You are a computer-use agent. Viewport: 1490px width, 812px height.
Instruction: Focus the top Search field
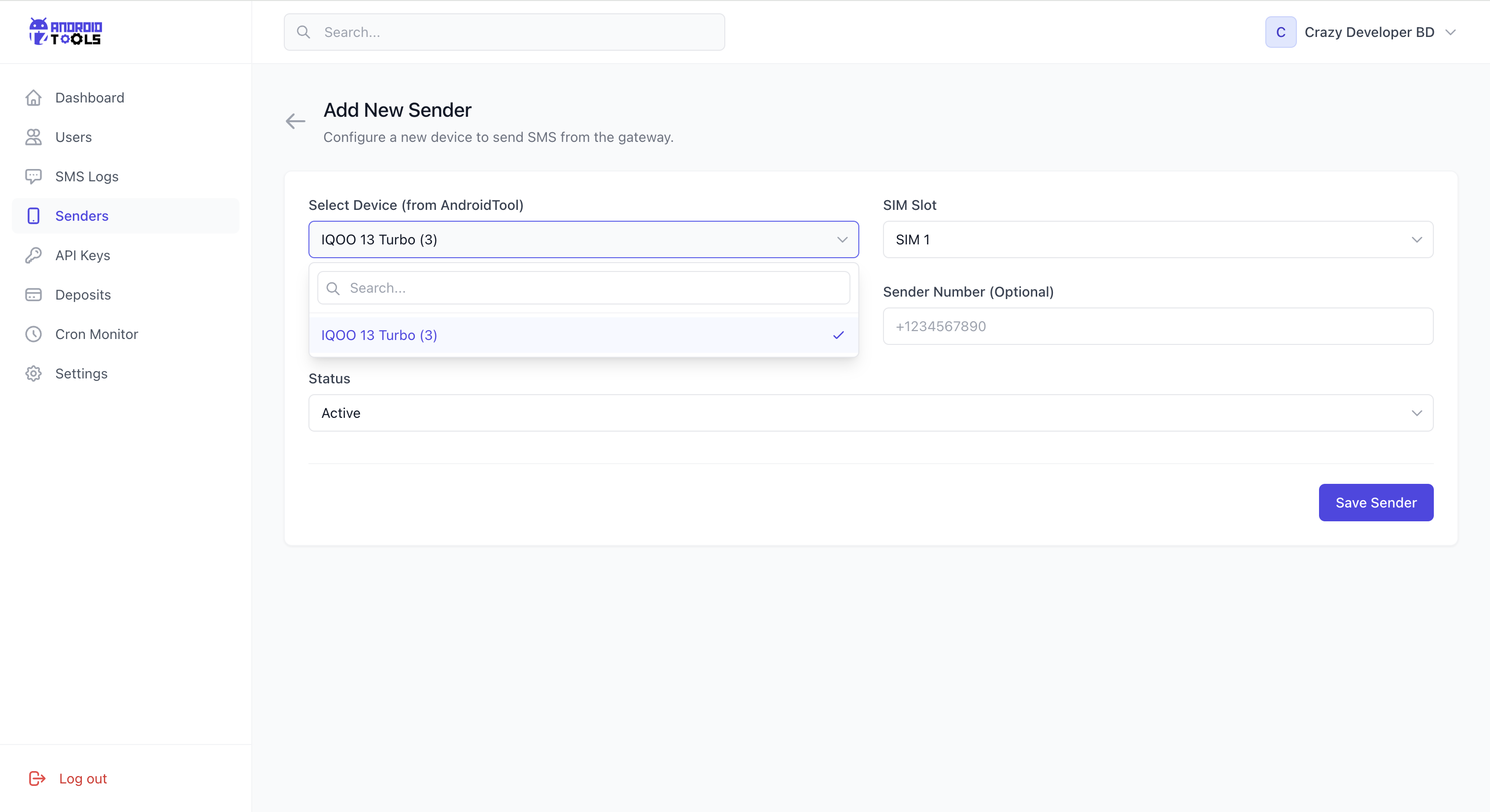[505, 32]
